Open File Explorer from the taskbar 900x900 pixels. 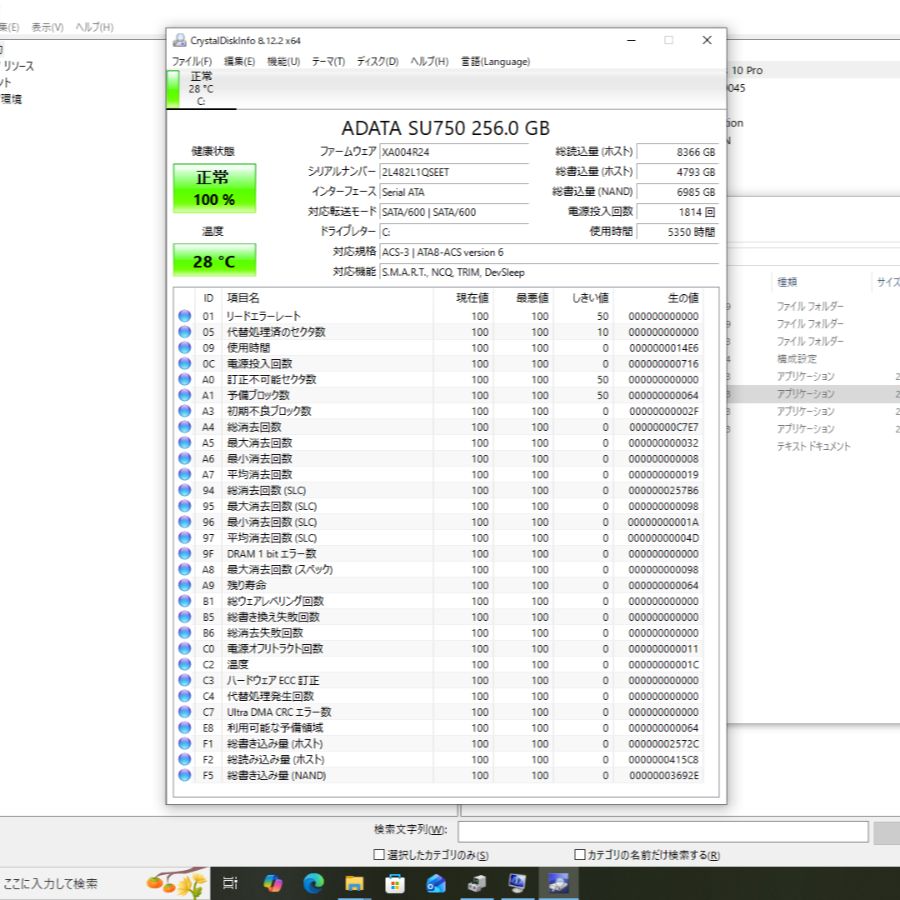coord(354,883)
